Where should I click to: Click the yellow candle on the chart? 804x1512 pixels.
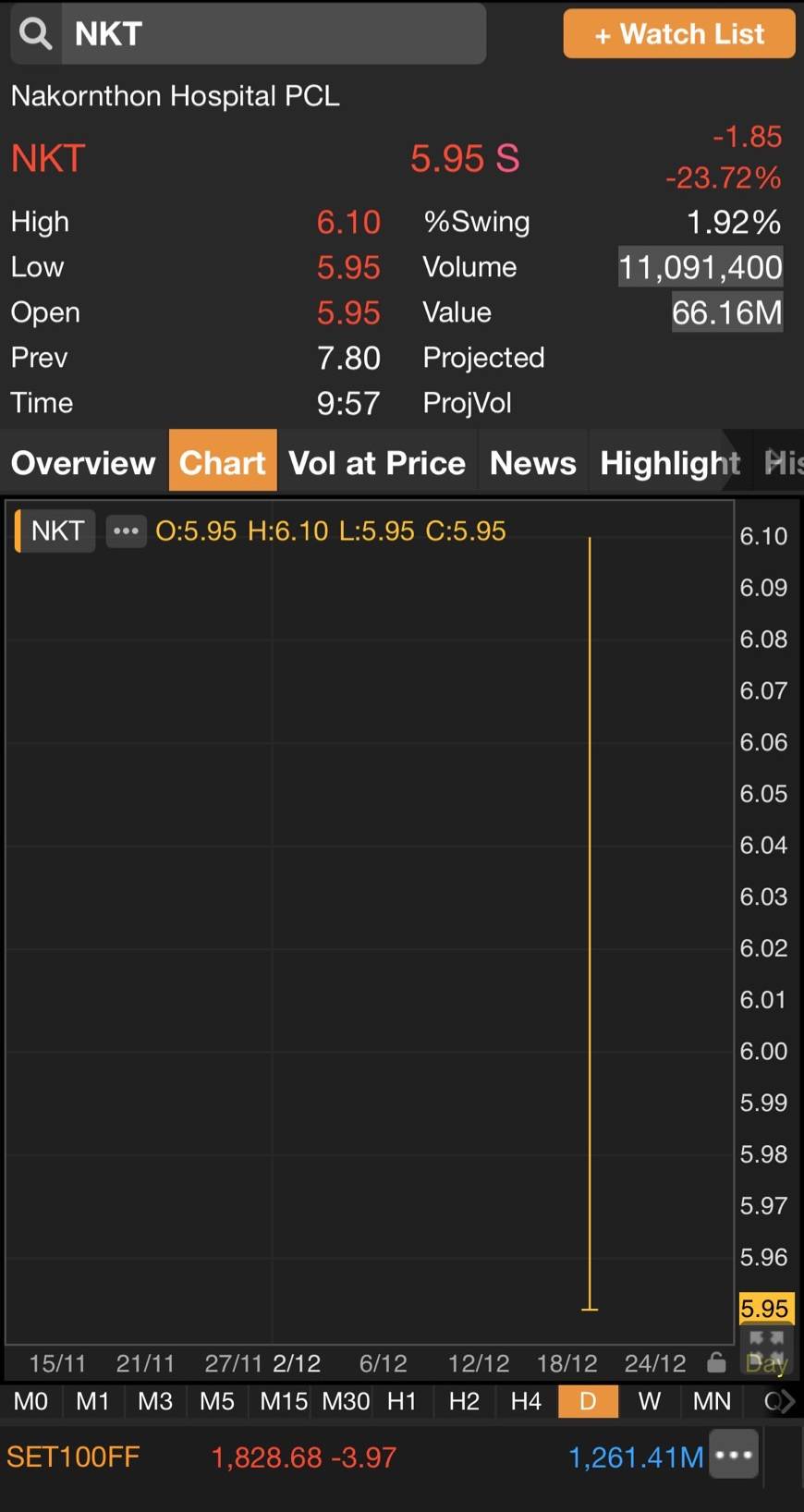click(590, 923)
